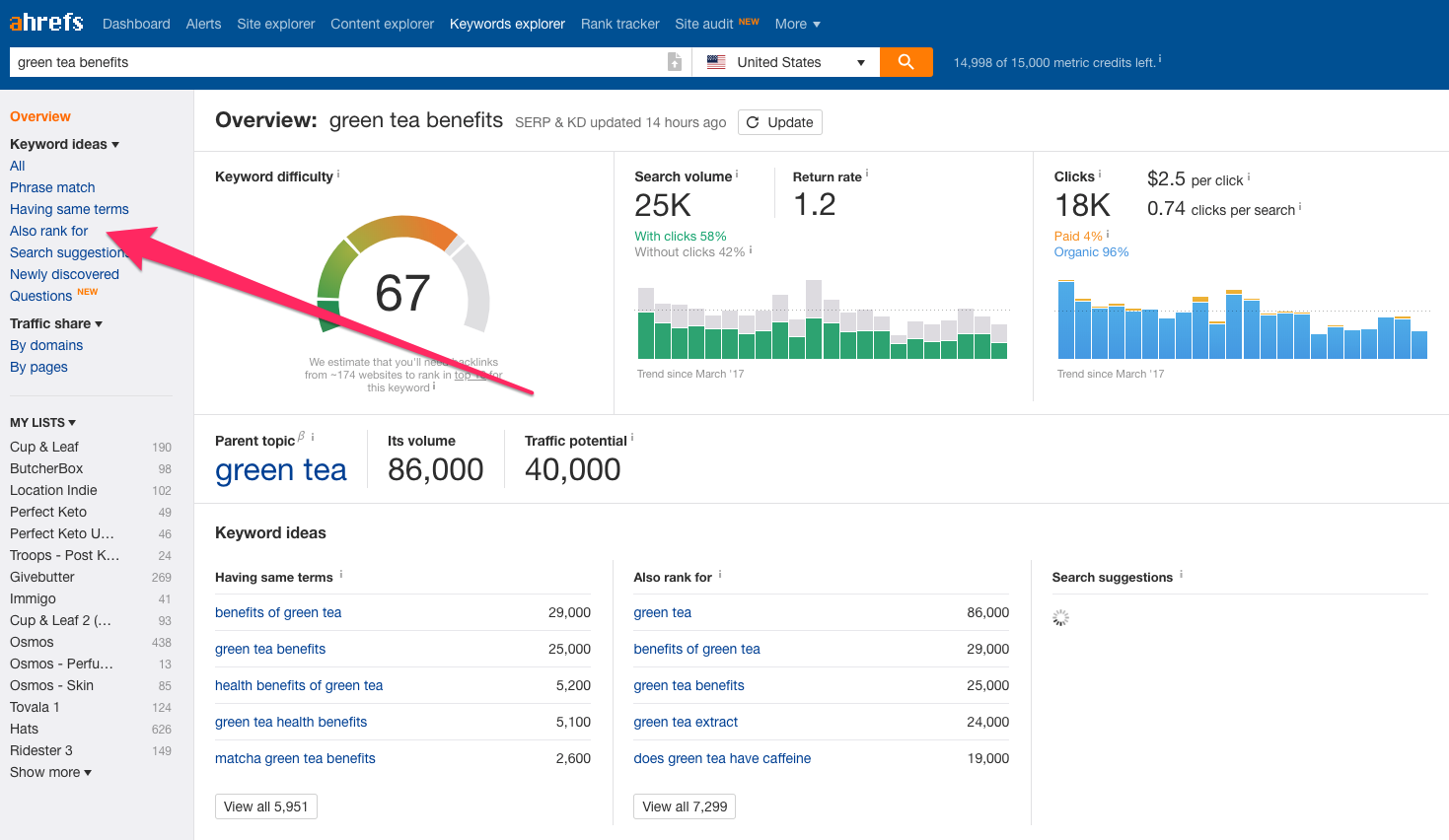Click View all 5,951 button
This screenshot has width=1449, height=840.
(265, 806)
